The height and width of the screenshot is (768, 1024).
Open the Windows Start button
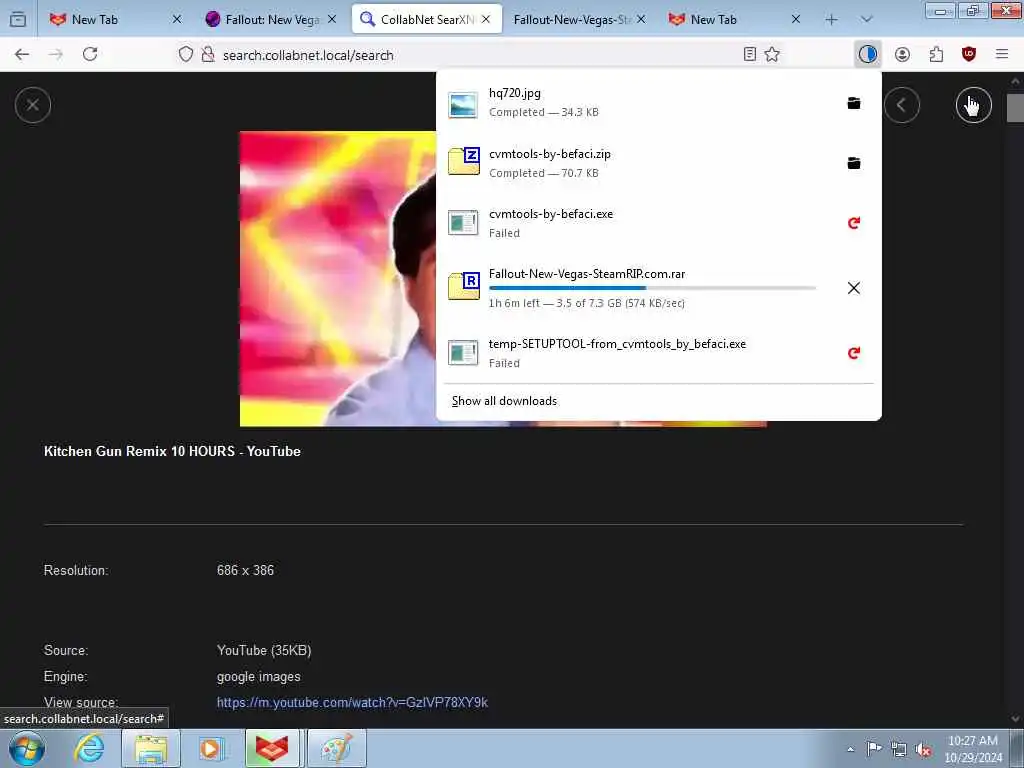(x=26, y=749)
